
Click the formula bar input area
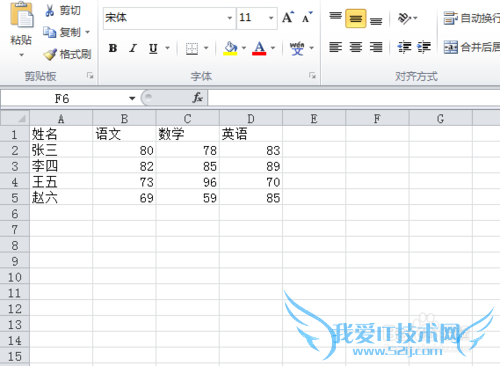pos(354,98)
